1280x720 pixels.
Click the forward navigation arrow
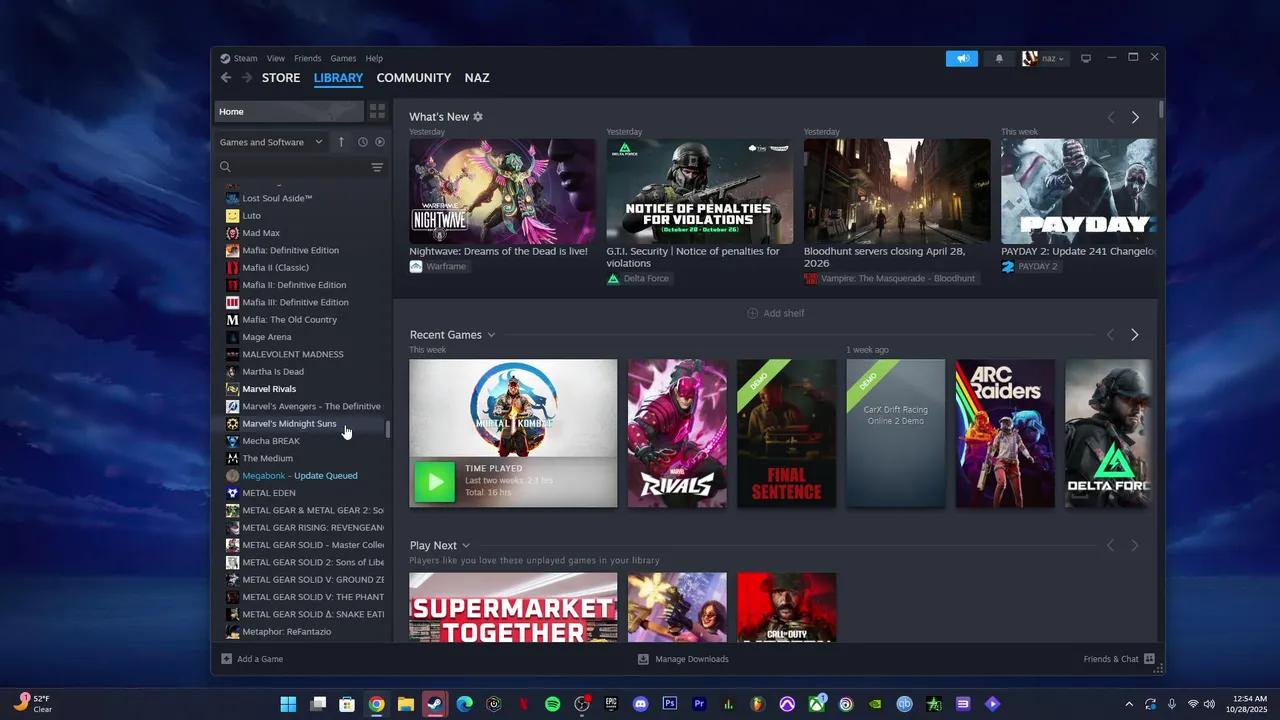246,78
